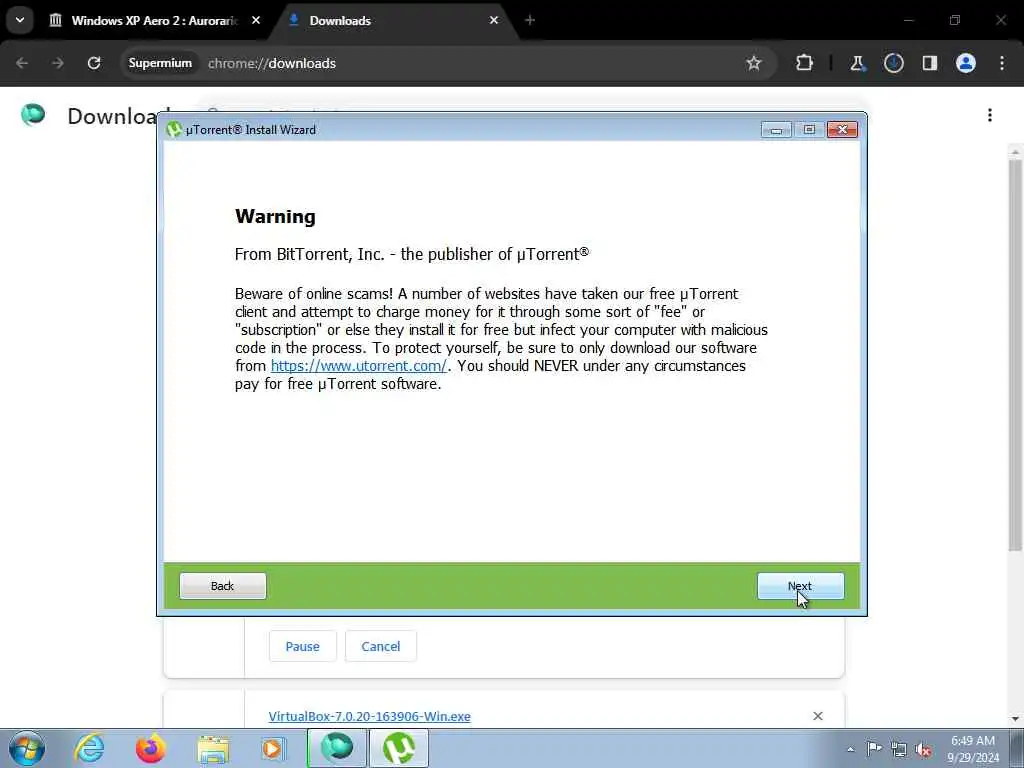Open the network tray icon
Image resolution: width=1024 pixels, height=768 pixels.
(899, 749)
